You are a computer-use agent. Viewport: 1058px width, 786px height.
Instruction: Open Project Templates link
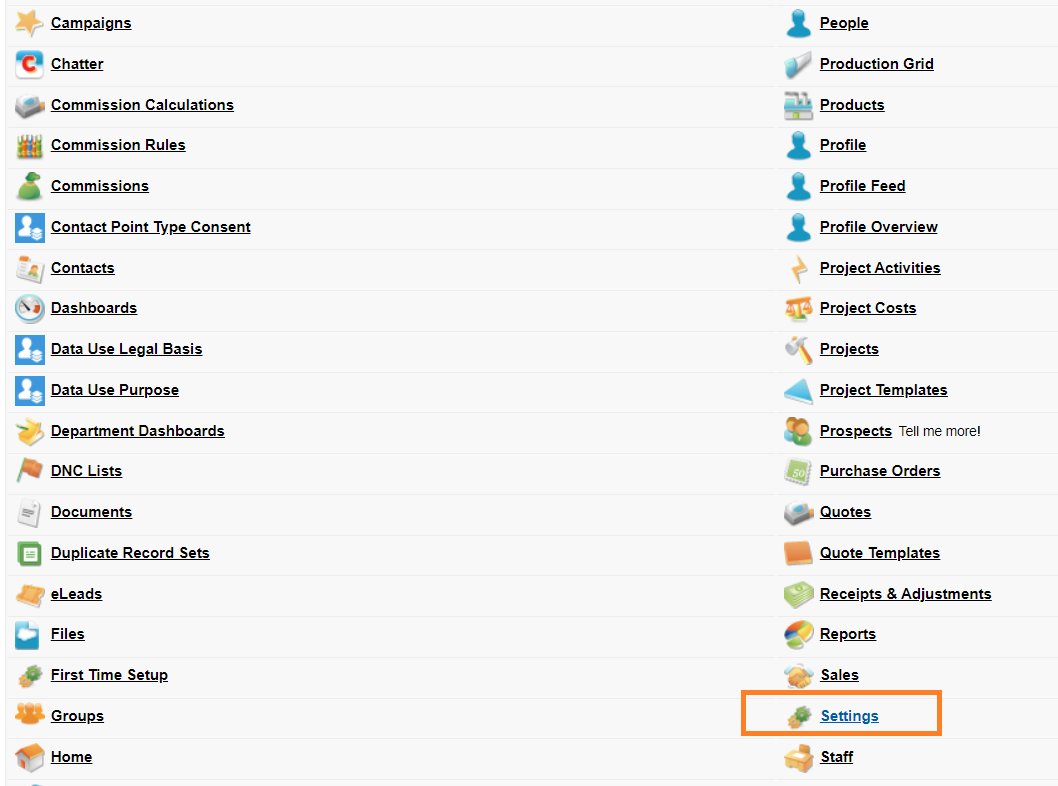(883, 391)
